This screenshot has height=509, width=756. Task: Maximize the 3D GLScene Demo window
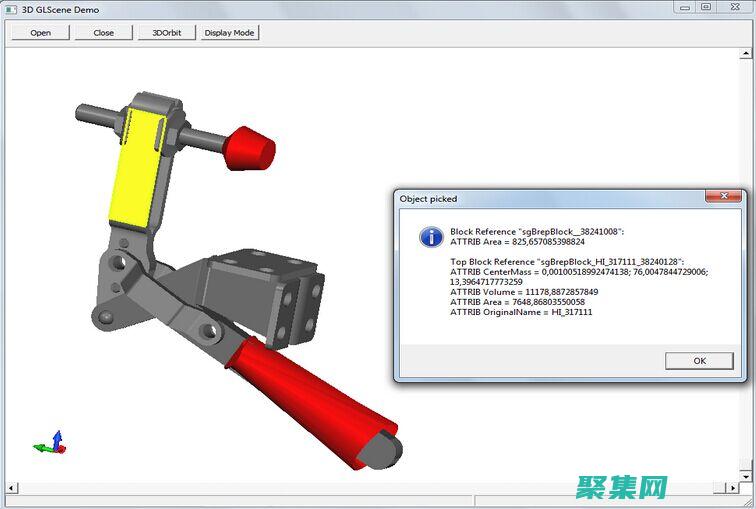pos(706,6)
